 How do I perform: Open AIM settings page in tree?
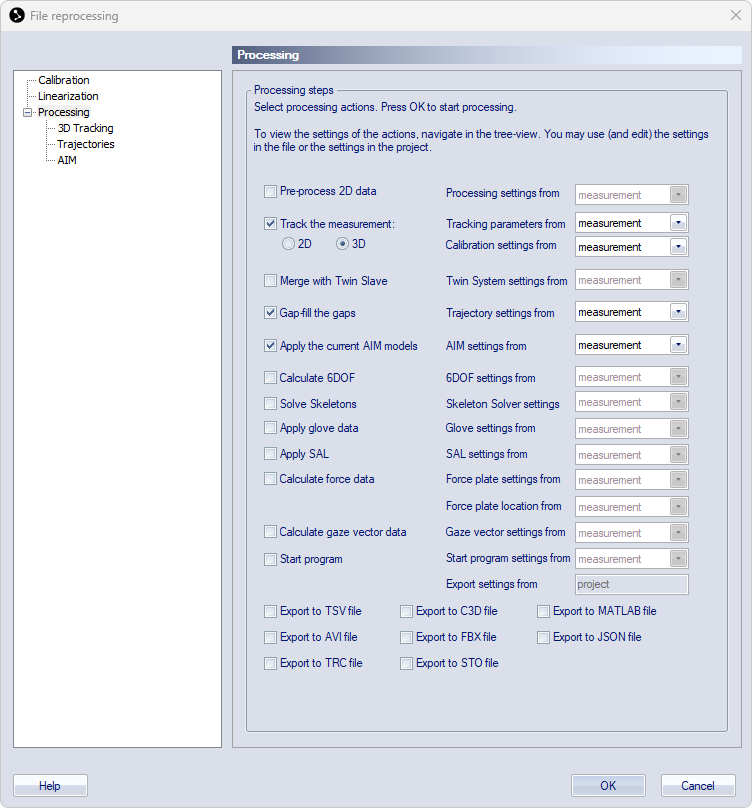[x=67, y=160]
